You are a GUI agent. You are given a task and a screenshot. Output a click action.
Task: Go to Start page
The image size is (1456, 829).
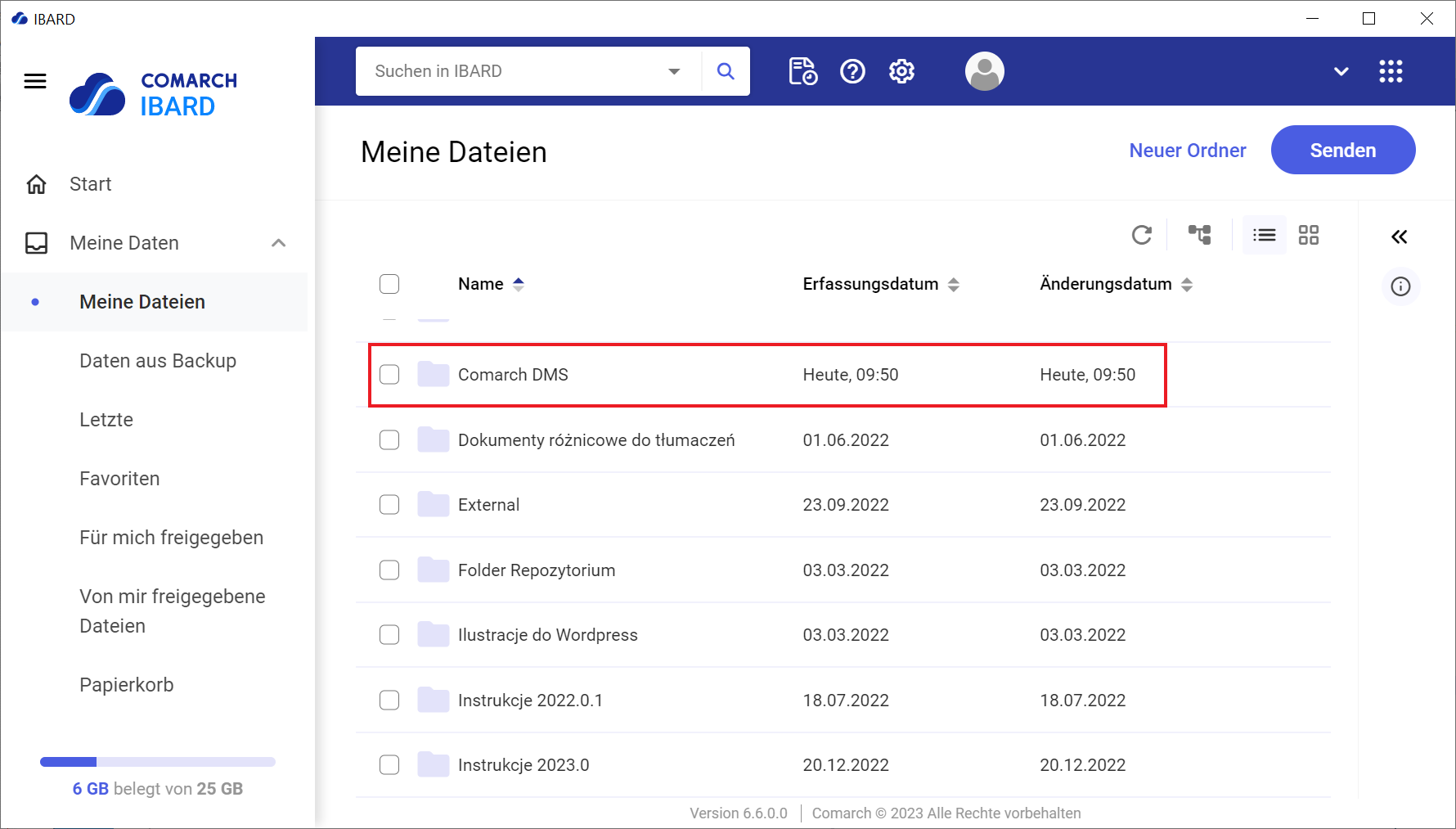pyautogui.click(x=90, y=184)
